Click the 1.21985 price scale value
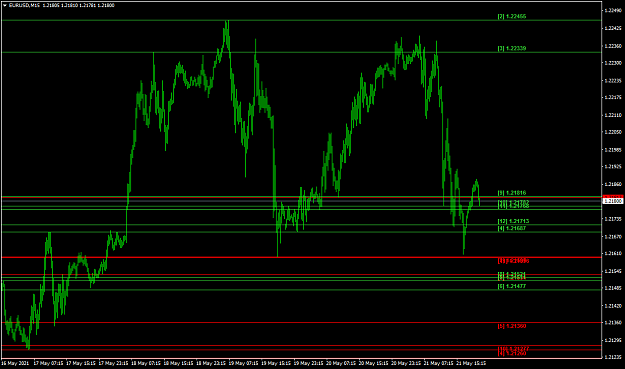The height and width of the screenshot is (369, 625). [x=613, y=150]
